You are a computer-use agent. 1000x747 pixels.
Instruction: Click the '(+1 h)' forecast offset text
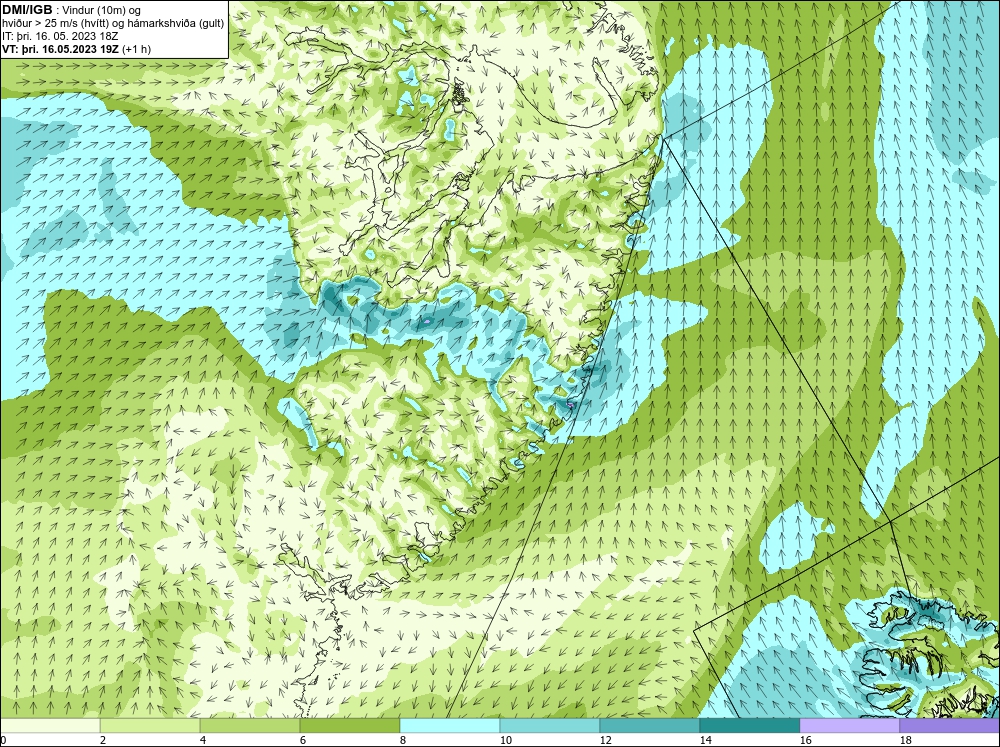pyautogui.click(x=136, y=48)
